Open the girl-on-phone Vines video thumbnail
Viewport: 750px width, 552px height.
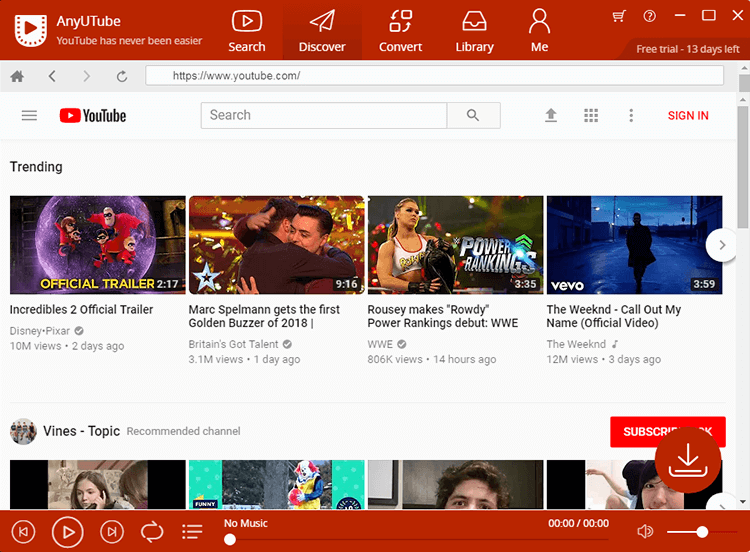pyautogui.click(x=98, y=484)
